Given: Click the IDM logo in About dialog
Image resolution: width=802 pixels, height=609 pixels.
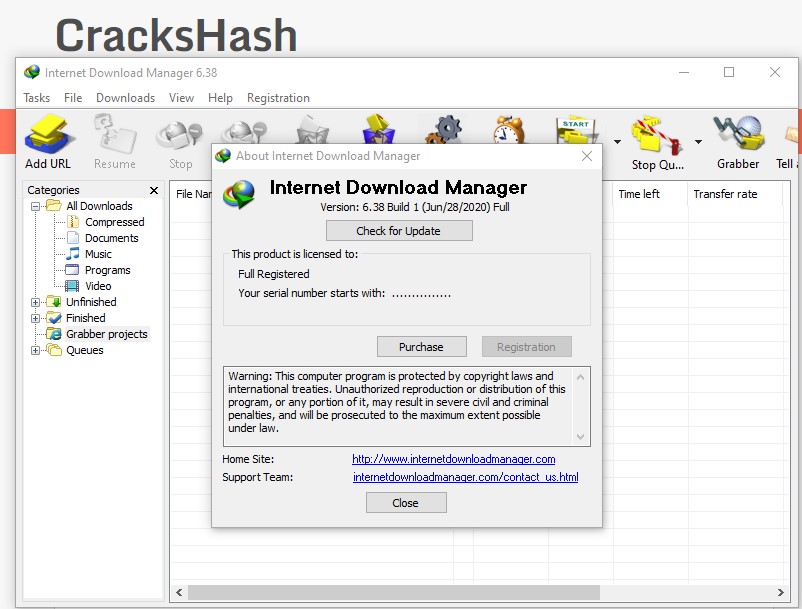Looking at the screenshot, I should [239, 194].
